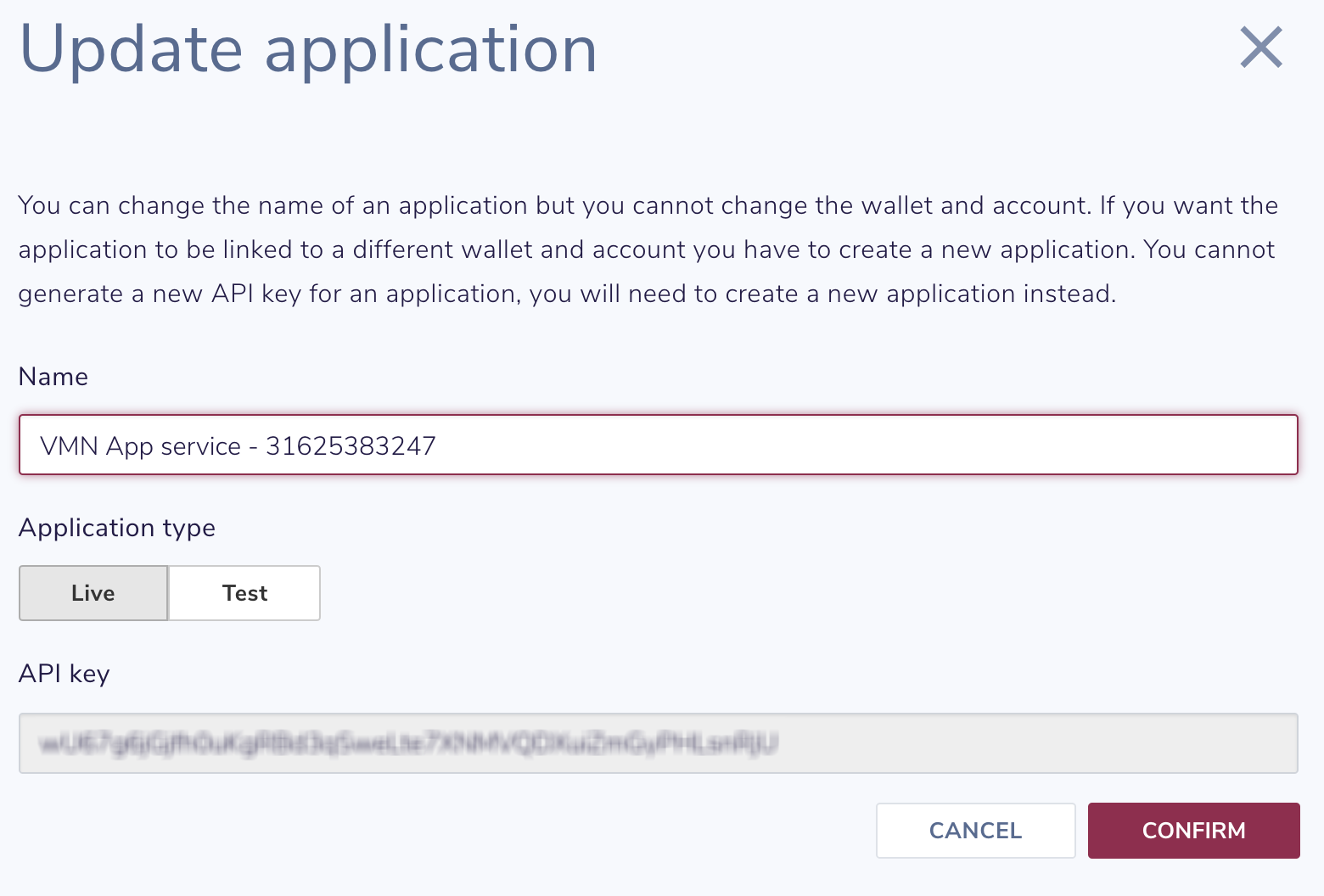Select the disabled API key text

658,743
